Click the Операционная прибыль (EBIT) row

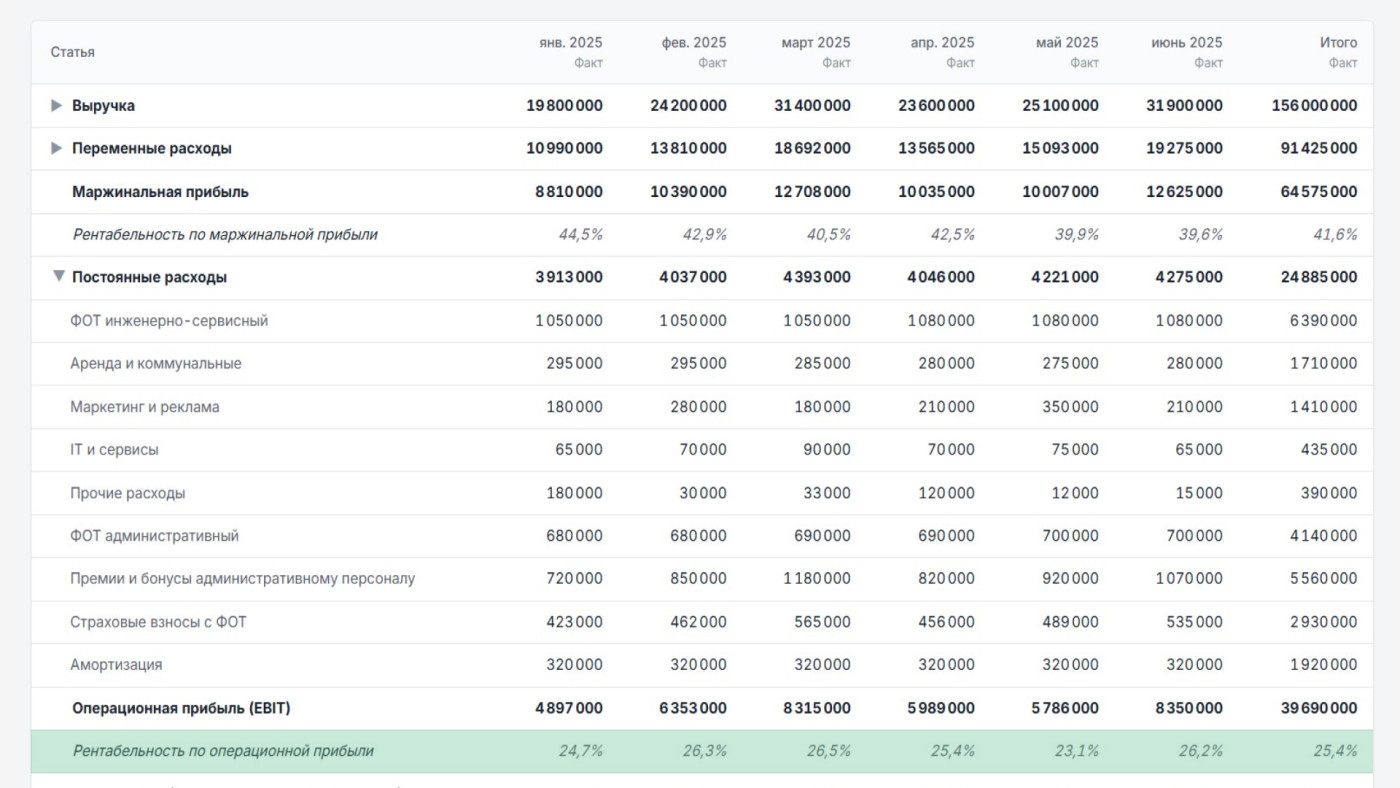pos(702,708)
